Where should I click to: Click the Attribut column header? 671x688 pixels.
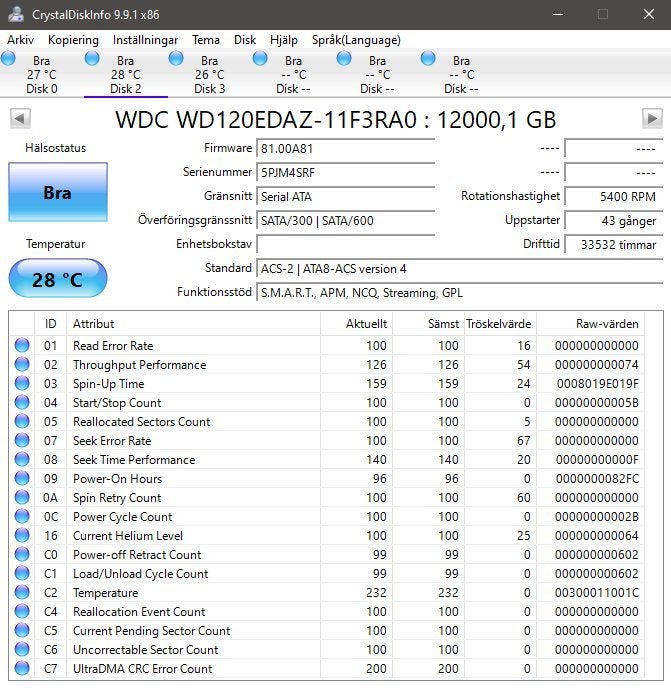click(x=194, y=324)
